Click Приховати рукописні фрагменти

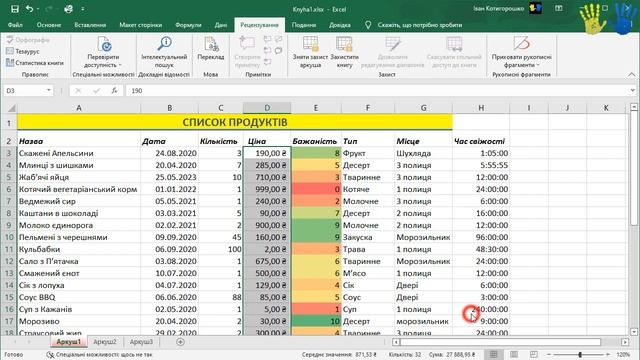[x=521, y=52]
